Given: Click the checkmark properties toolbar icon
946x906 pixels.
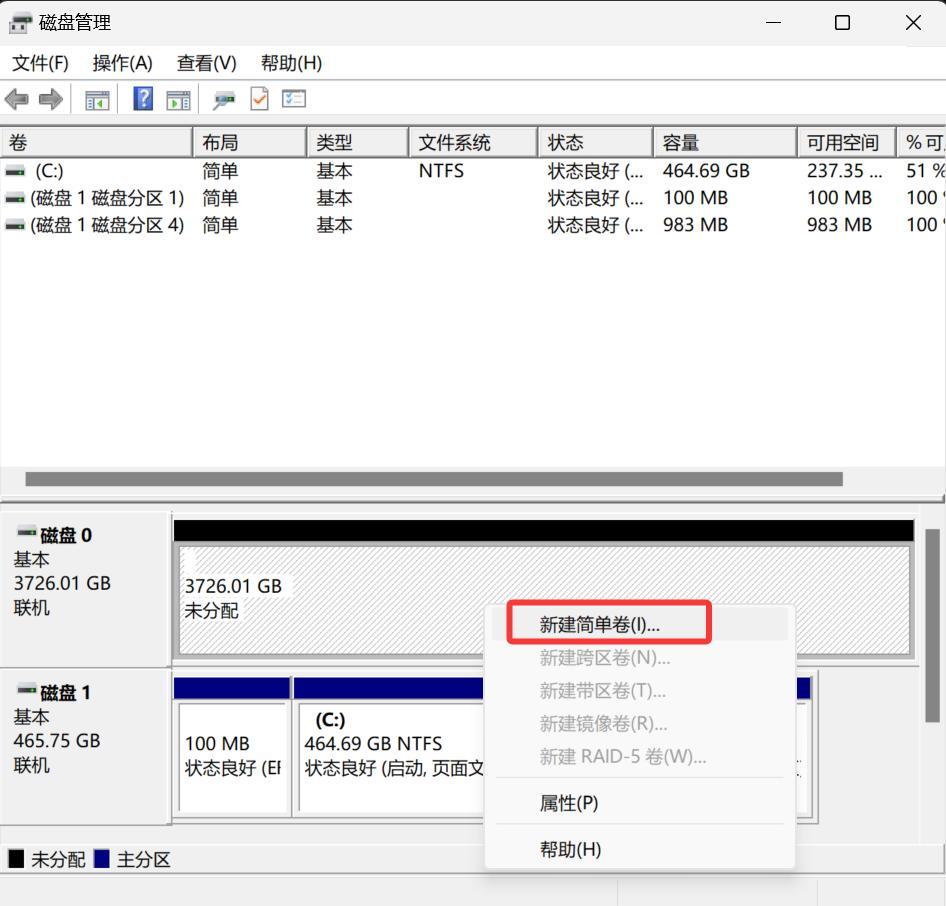Looking at the screenshot, I should pos(259,99).
